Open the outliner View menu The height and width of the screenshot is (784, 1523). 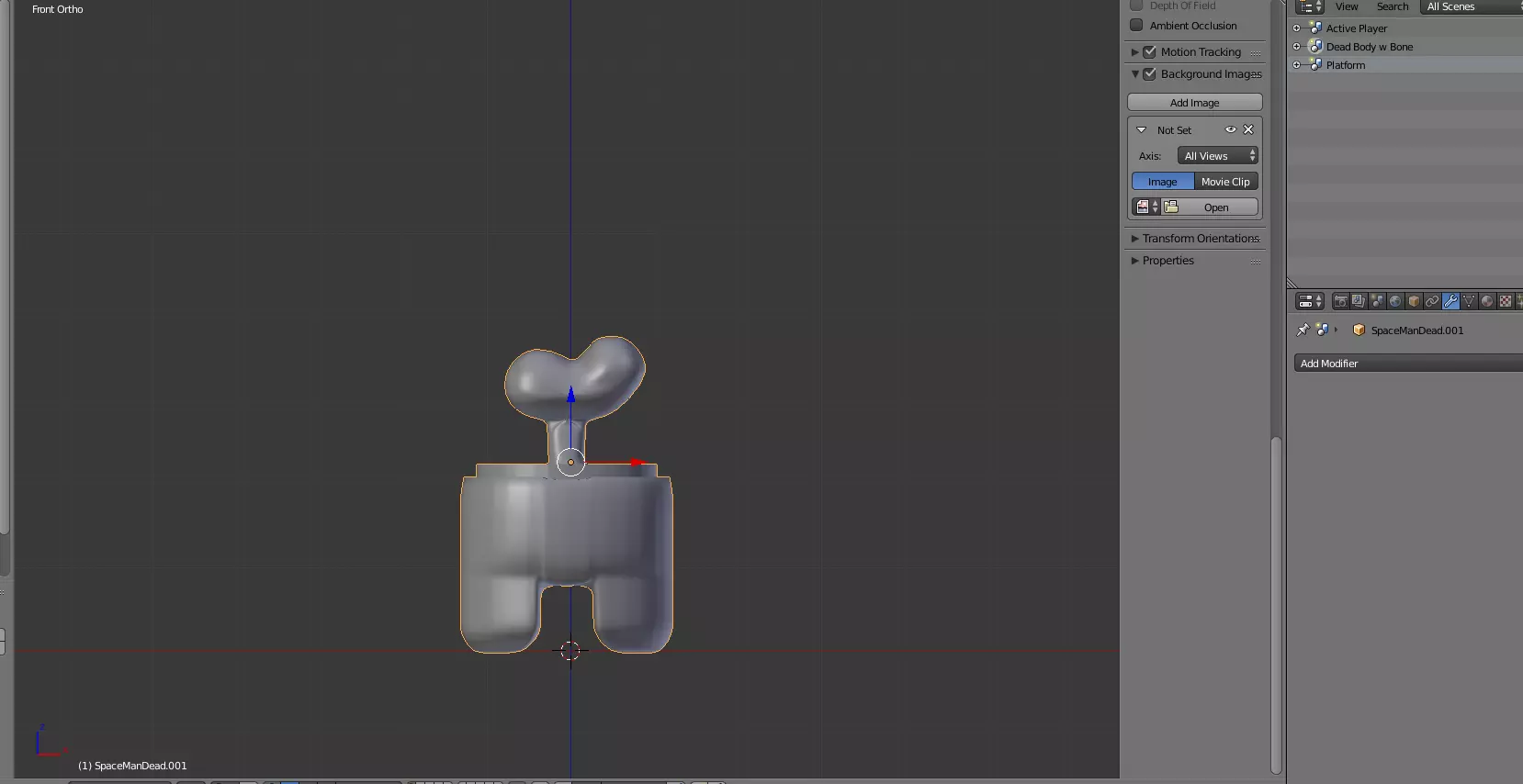[x=1347, y=6]
